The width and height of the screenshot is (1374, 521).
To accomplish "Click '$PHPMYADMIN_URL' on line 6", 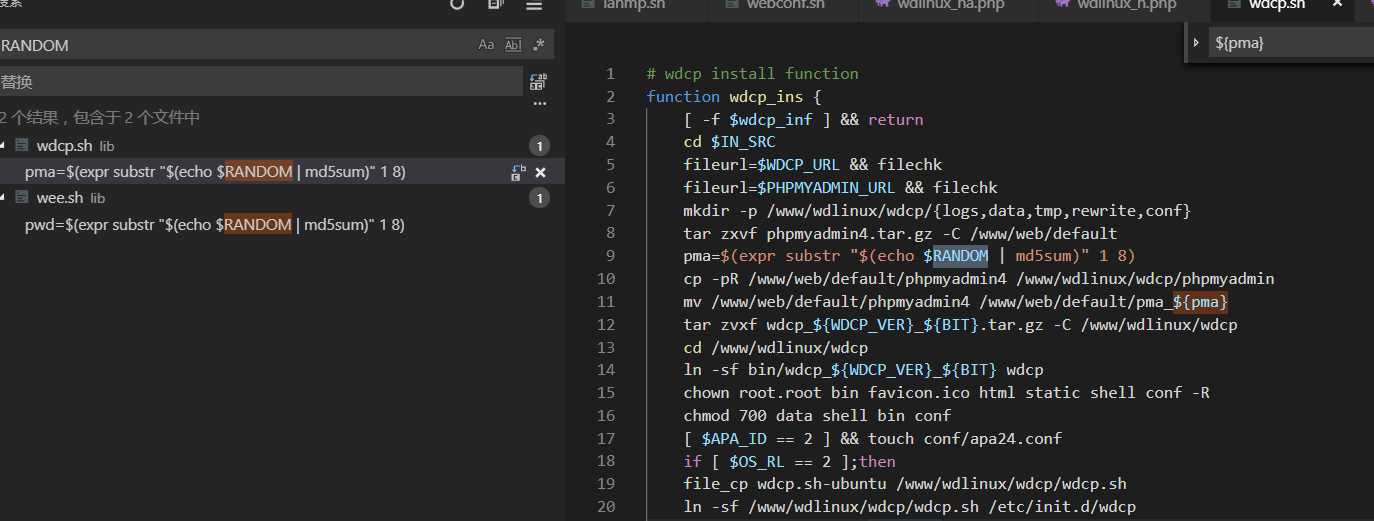I will [x=826, y=188].
